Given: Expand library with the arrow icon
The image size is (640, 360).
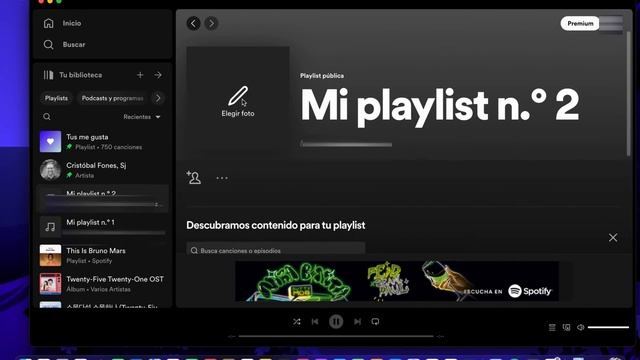Looking at the screenshot, I should coord(158,75).
